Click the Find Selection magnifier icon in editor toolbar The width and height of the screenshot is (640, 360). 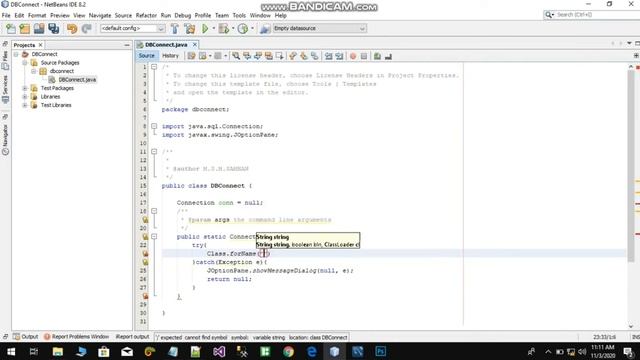tap(236, 56)
